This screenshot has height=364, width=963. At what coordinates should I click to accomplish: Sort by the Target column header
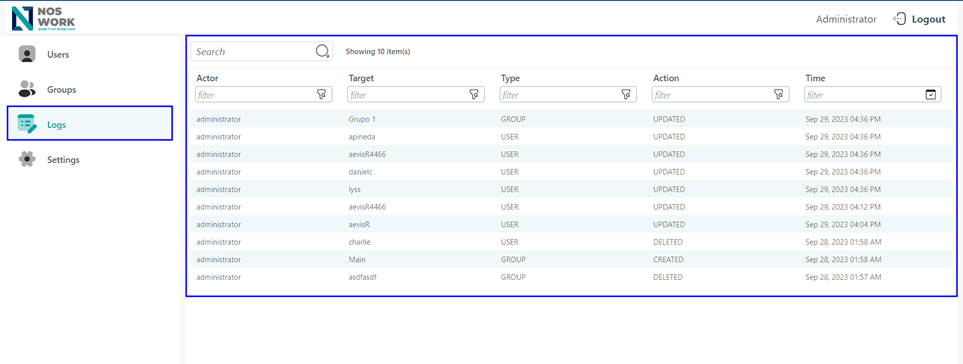(361, 78)
